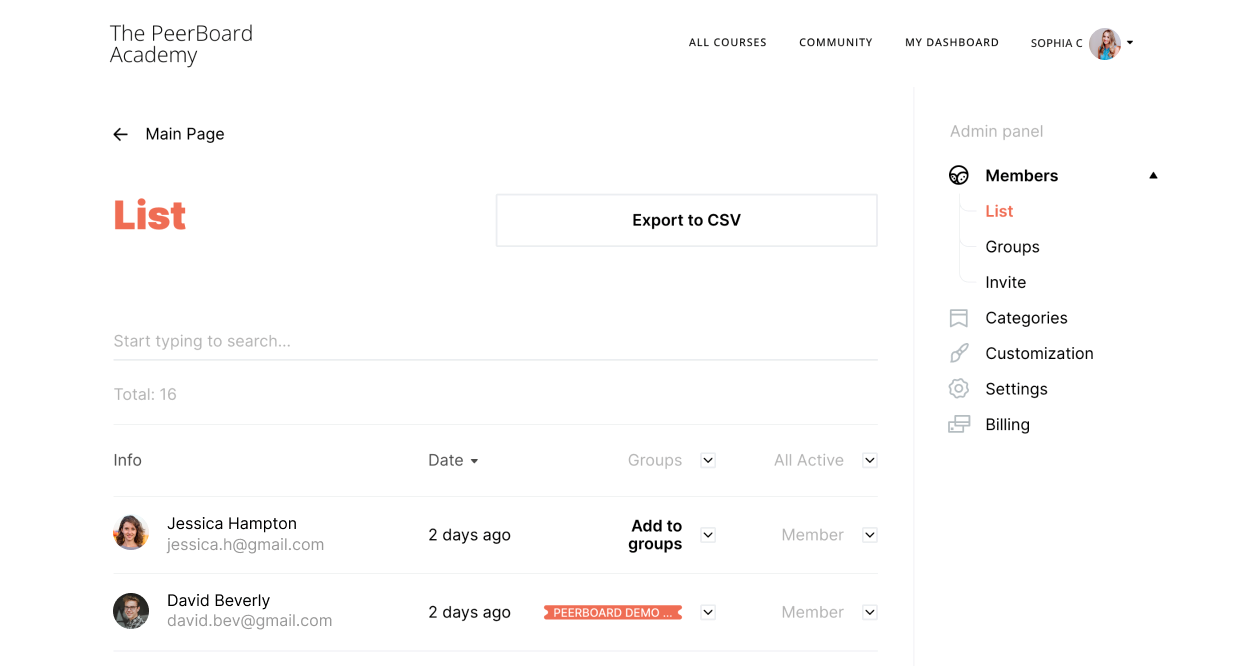Screen dimensions: 1241x666
Task: Click the Members icon in admin panel
Action: [959, 176]
